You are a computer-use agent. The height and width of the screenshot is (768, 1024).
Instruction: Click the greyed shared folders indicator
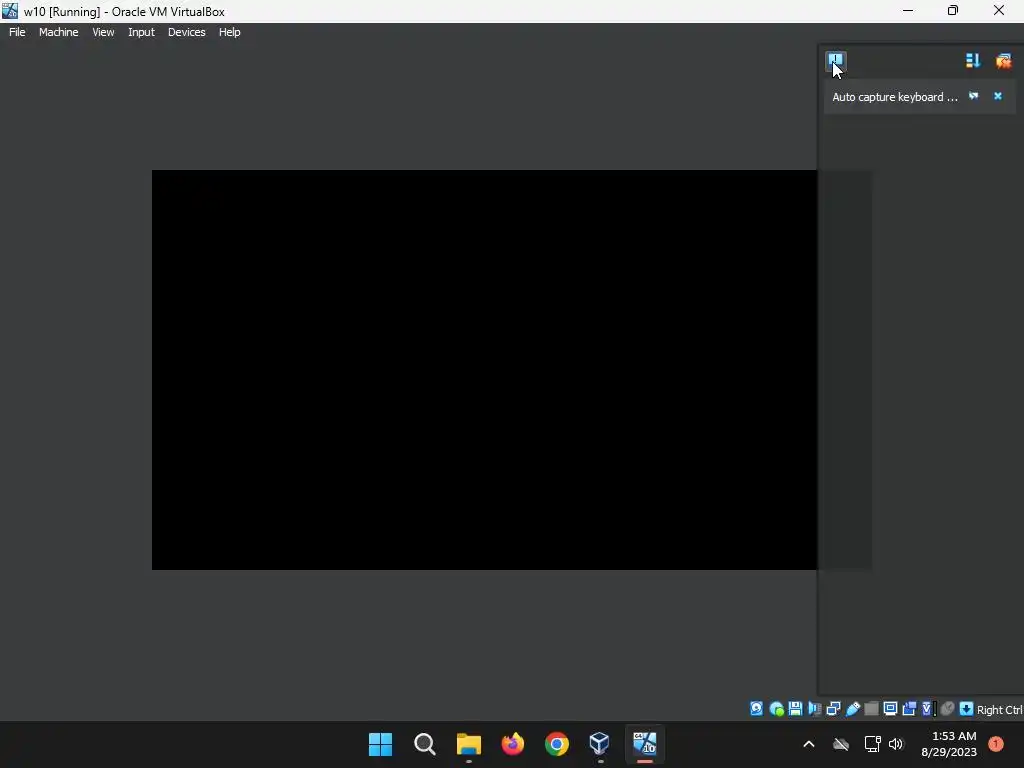871,709
